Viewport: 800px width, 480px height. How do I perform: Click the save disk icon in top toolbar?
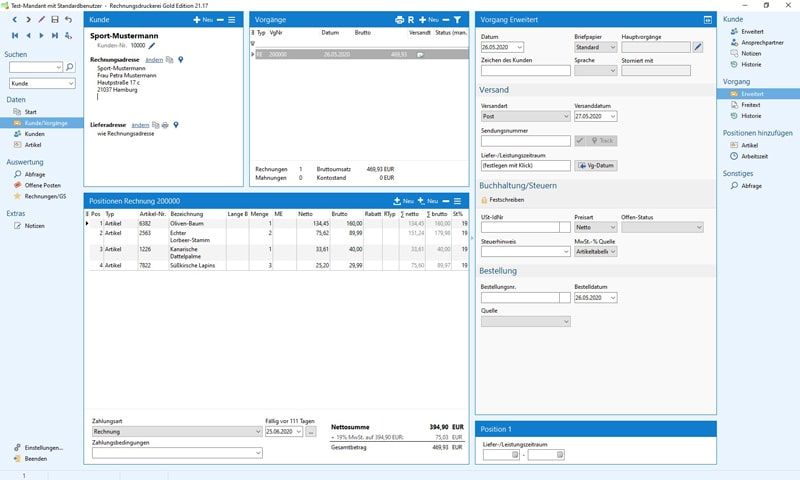click(x=54, y=20)
